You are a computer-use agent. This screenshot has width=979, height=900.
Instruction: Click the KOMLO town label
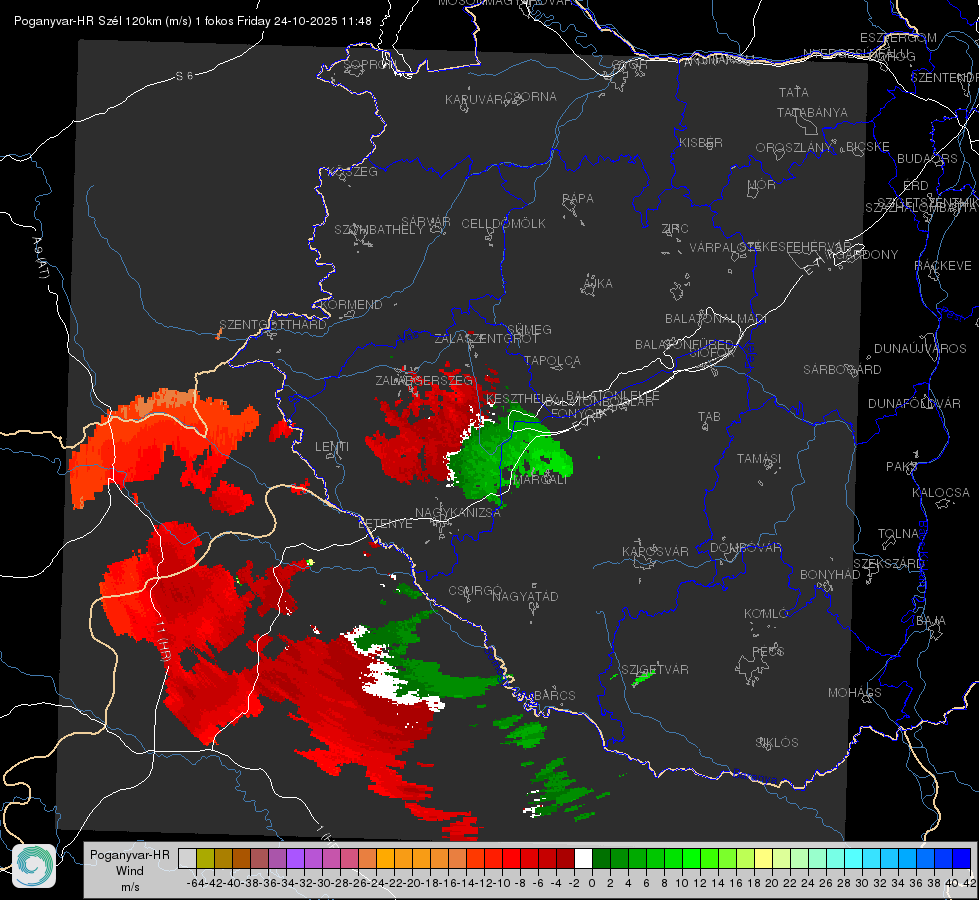766,614
